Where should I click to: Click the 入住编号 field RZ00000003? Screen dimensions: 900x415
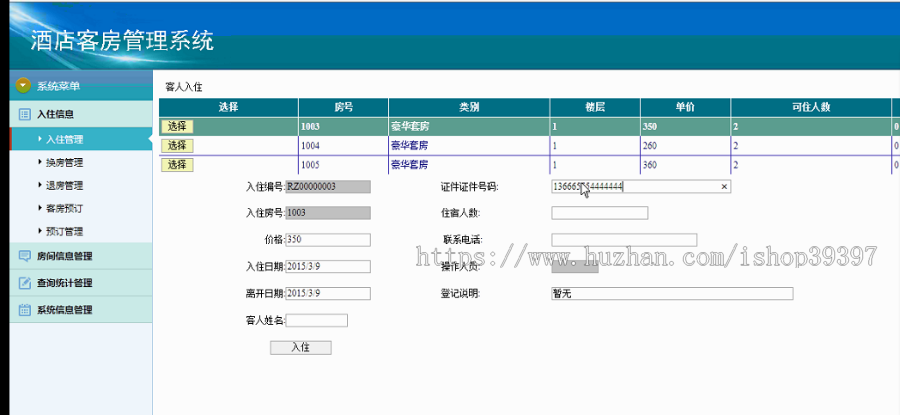pyautogui.click(x=328, y=187)
